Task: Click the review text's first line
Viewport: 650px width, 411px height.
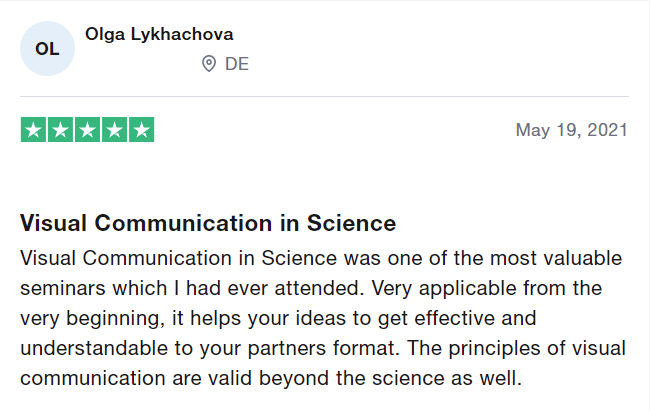Action: [321, 258]
